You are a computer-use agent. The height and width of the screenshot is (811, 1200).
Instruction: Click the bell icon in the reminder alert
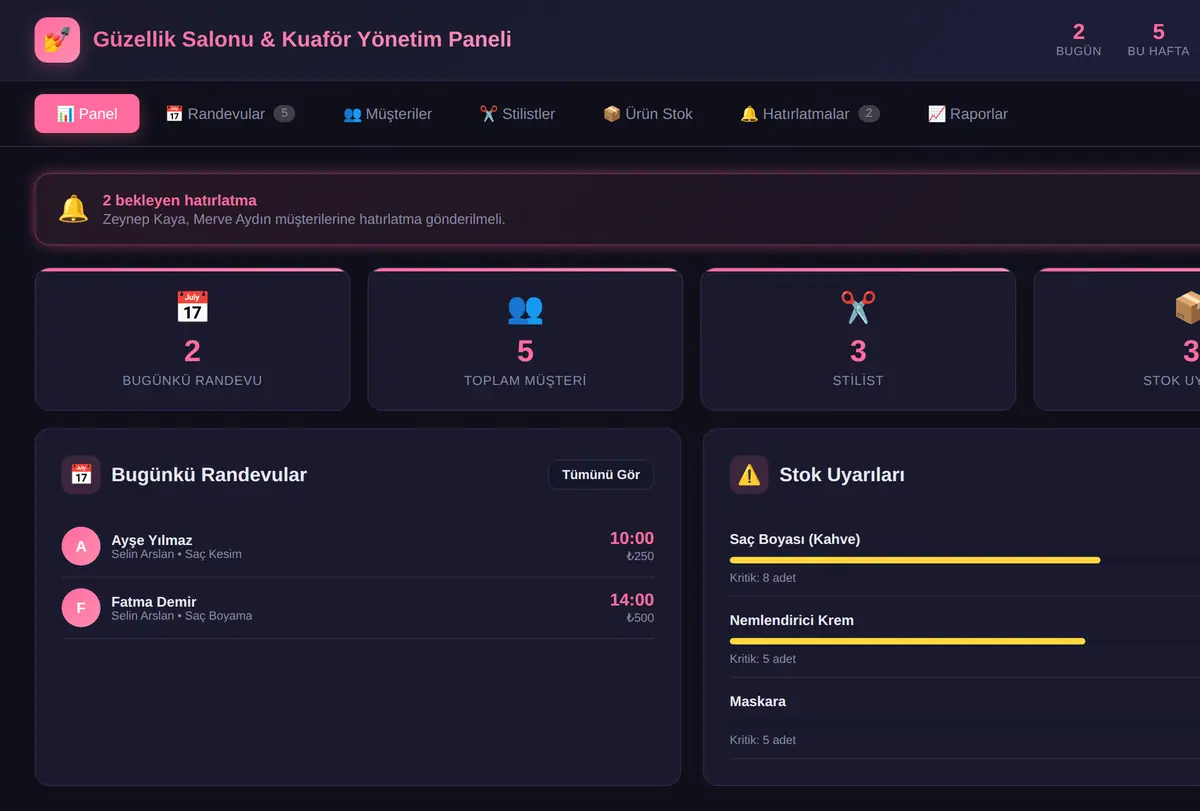[73, 209]
